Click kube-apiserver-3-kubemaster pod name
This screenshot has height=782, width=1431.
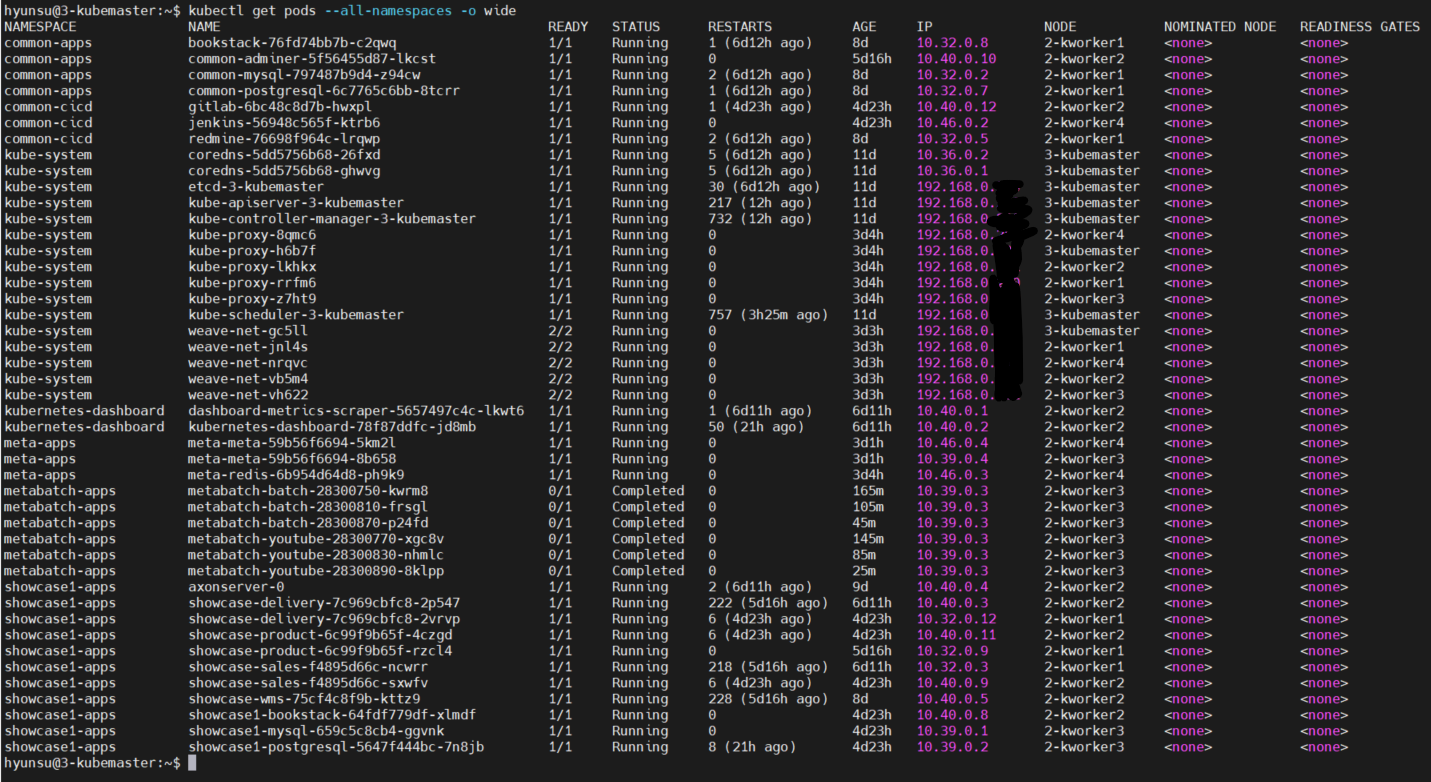tap(296, 203)
